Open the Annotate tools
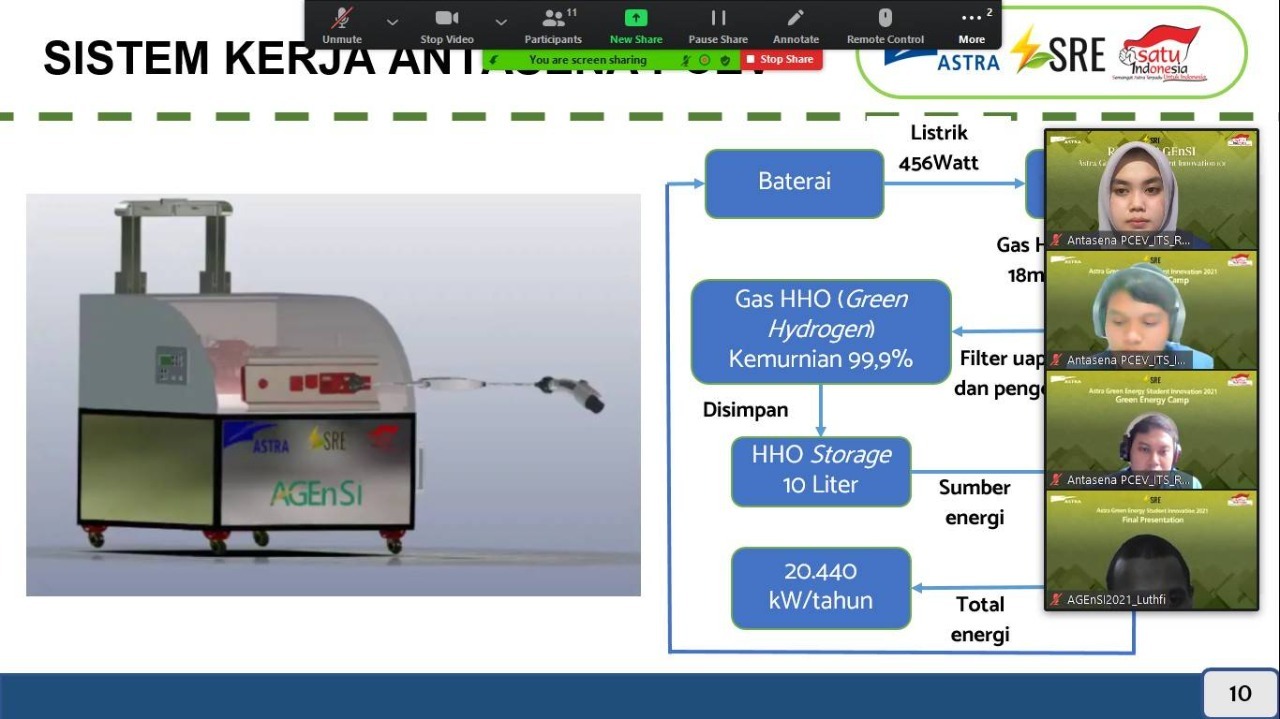The height and width of the screenshot is (719, 1280). pos(795,24)
